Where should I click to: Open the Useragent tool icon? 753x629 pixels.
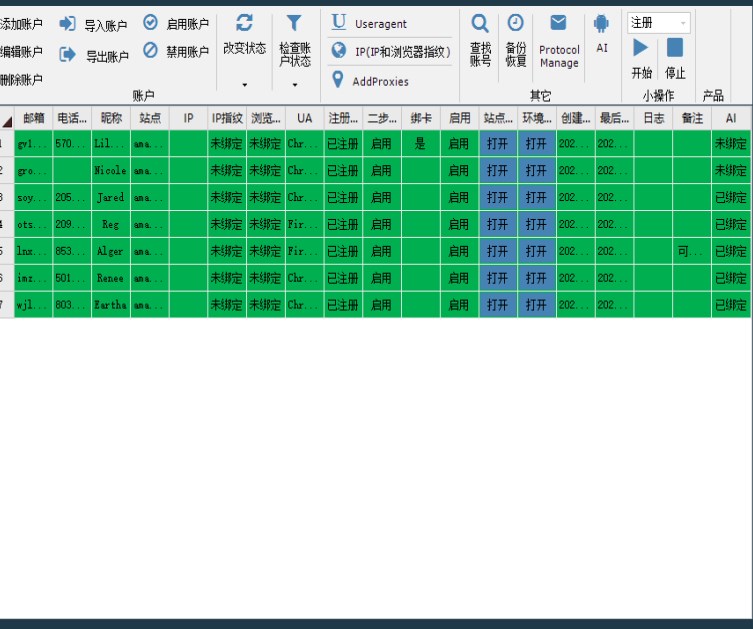coord(339,22)
